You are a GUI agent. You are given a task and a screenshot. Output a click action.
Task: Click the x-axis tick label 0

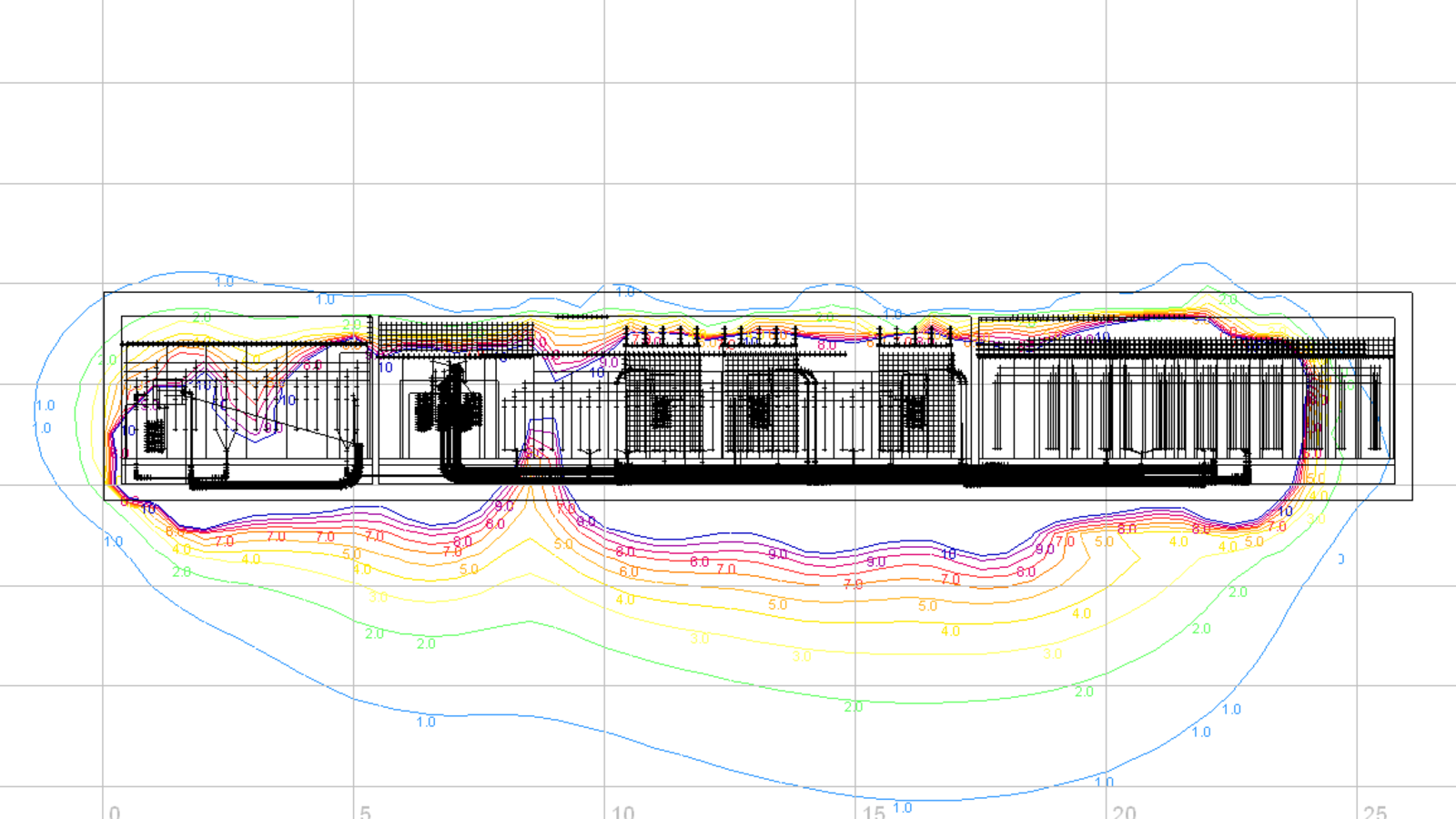pos(114,812)
